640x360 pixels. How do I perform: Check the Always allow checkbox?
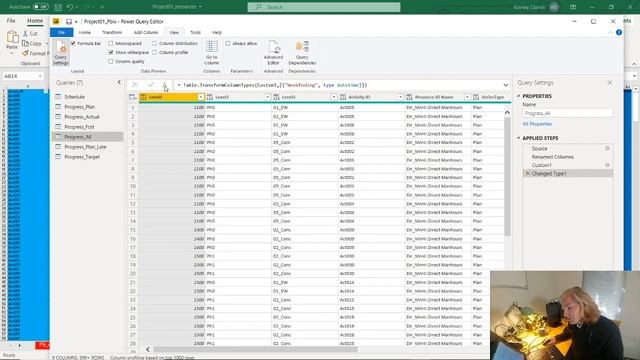(228, 43)
